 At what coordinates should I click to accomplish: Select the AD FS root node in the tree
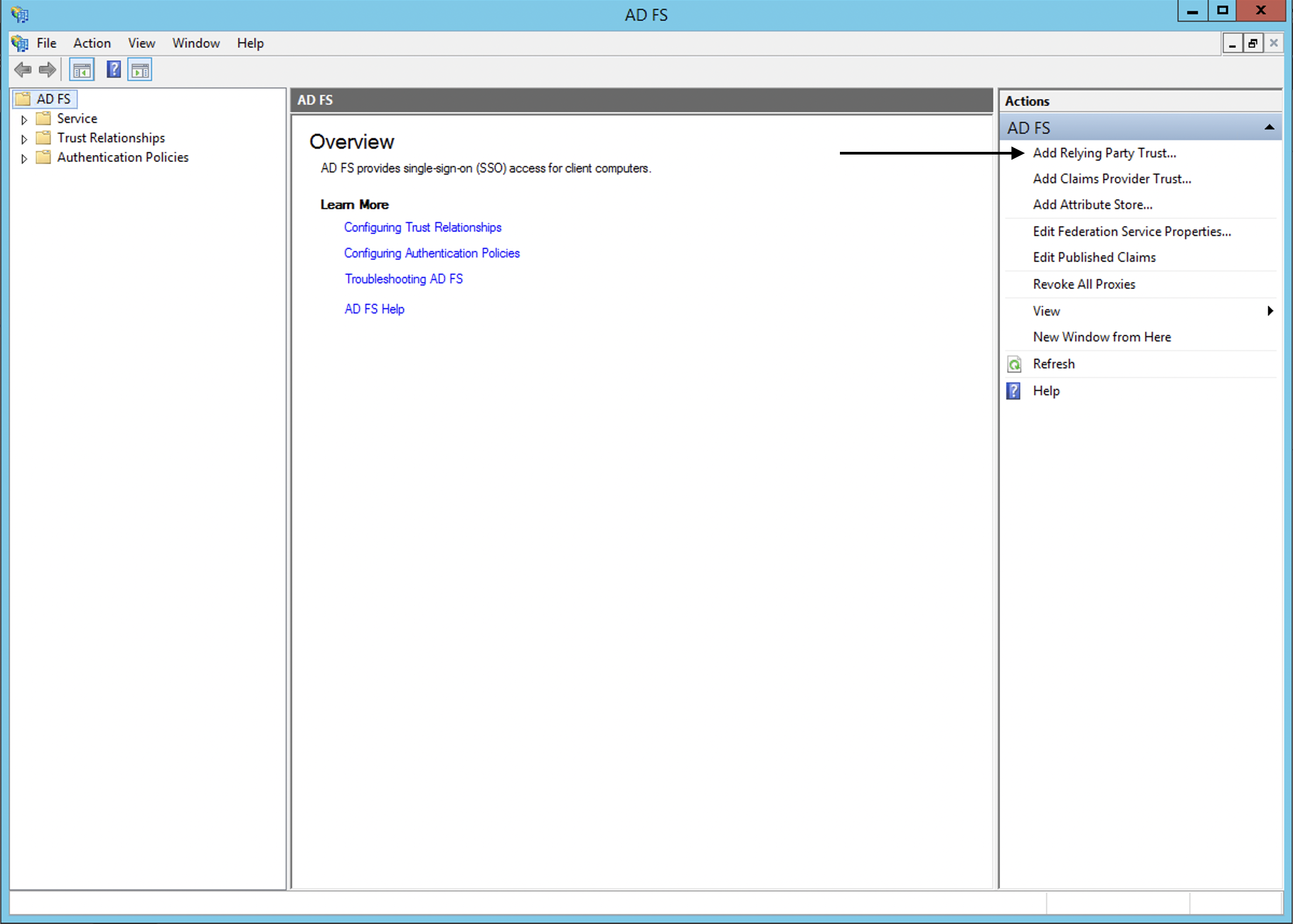point(53,99)
